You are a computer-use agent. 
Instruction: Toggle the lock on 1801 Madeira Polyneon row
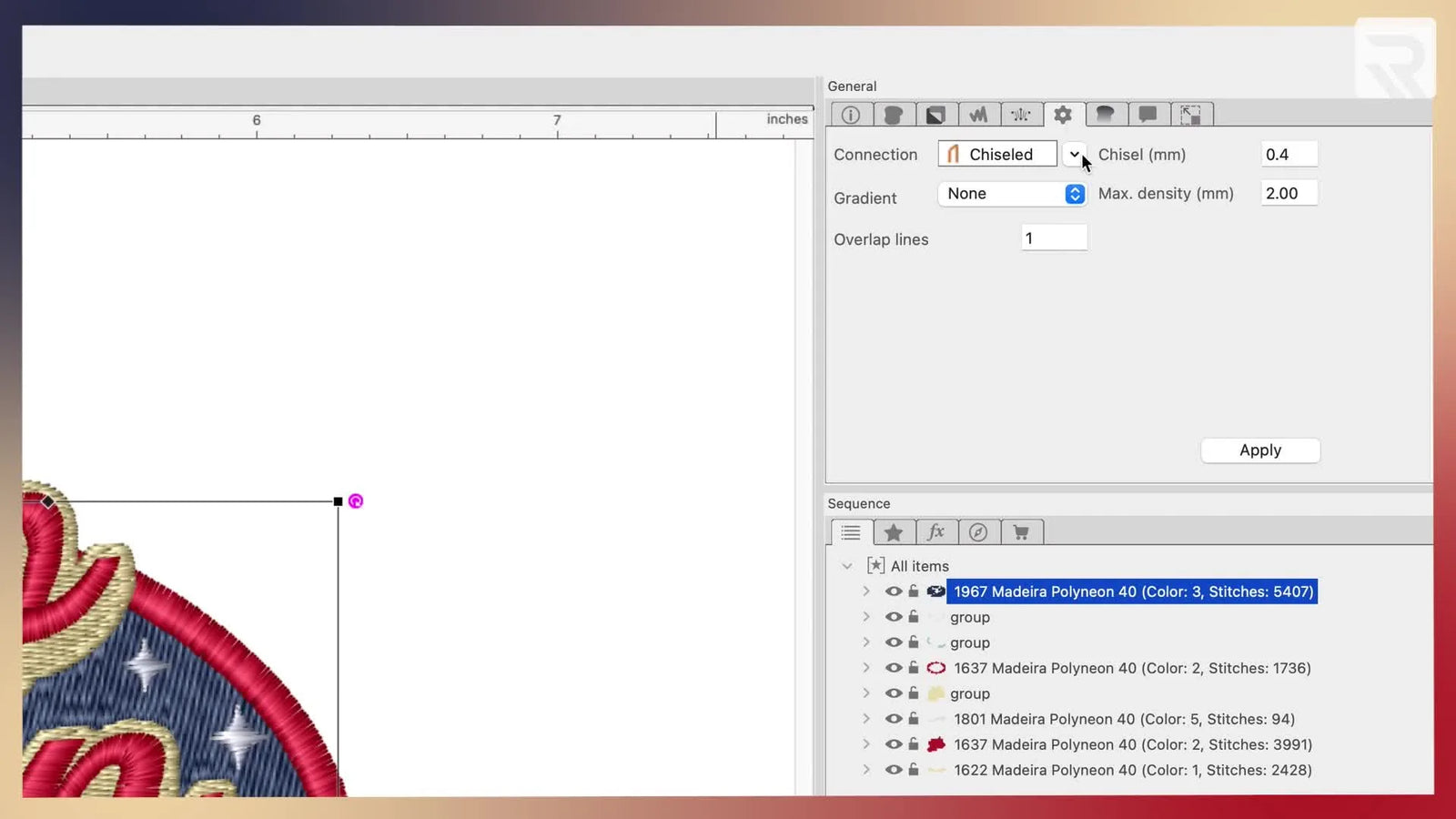pos(914,719)
